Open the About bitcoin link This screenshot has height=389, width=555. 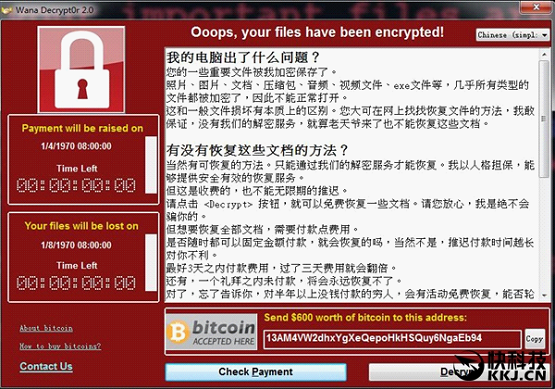point(46,328)
